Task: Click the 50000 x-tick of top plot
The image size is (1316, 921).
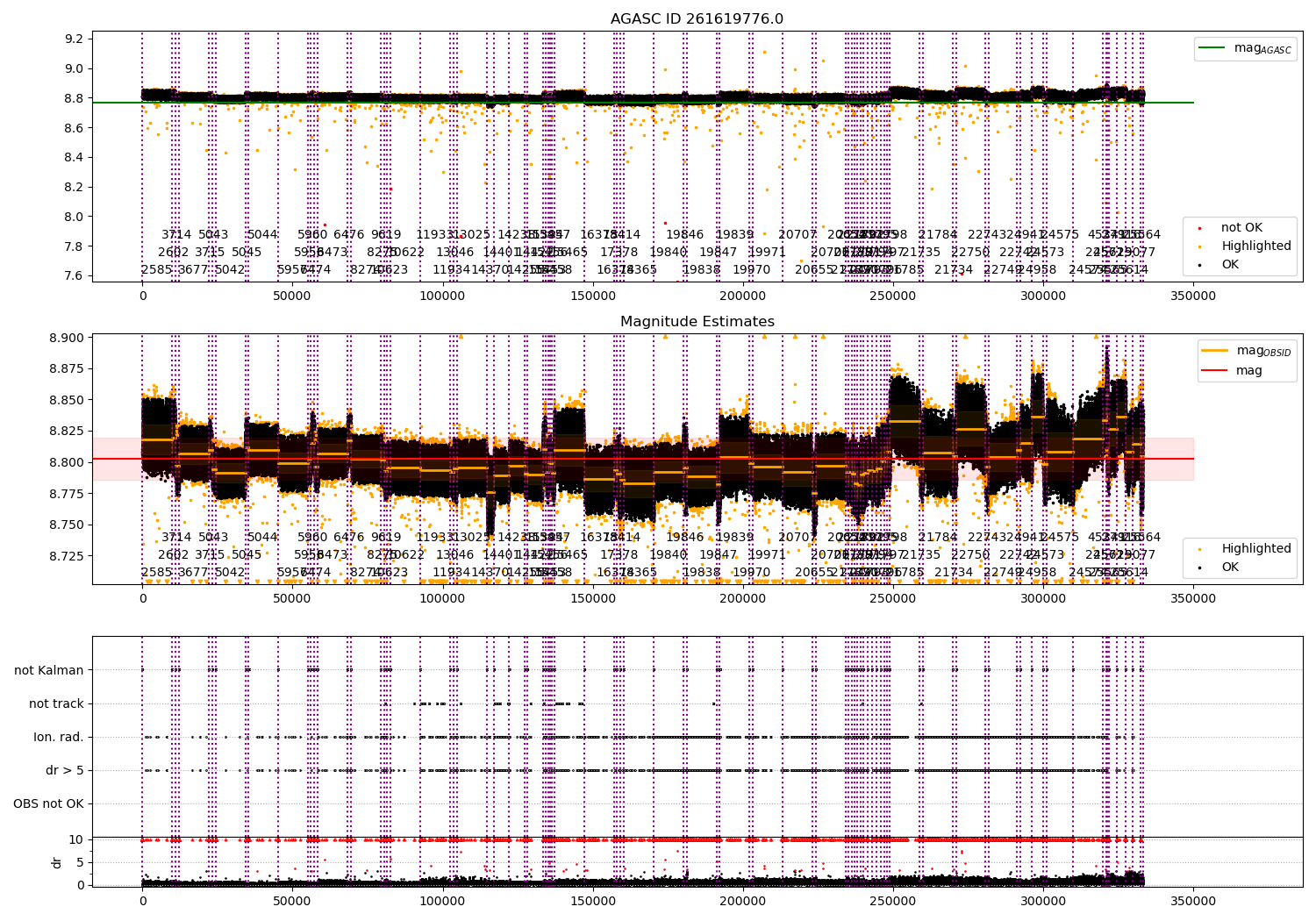Action: pos(292,296)
